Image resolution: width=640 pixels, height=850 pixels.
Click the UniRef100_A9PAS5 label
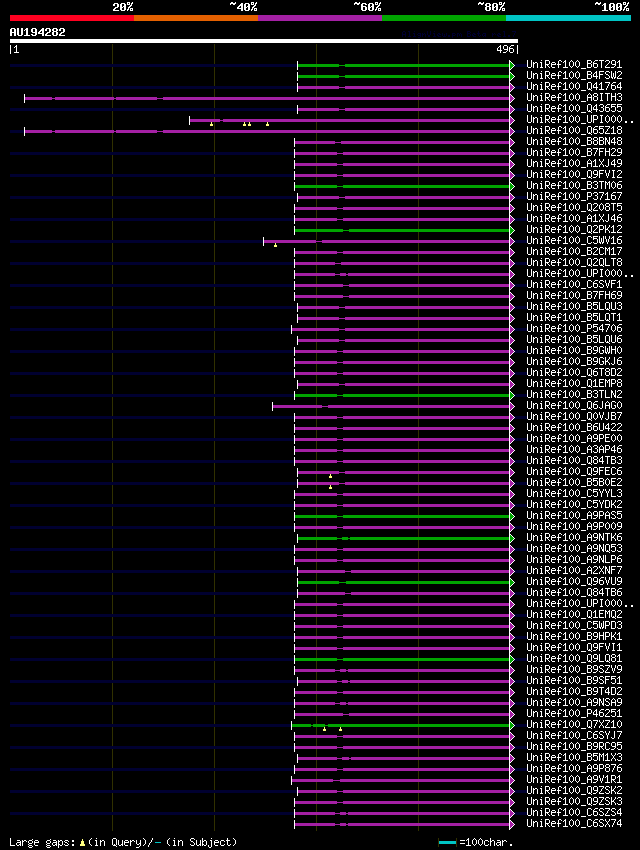[x=574, y=516]
